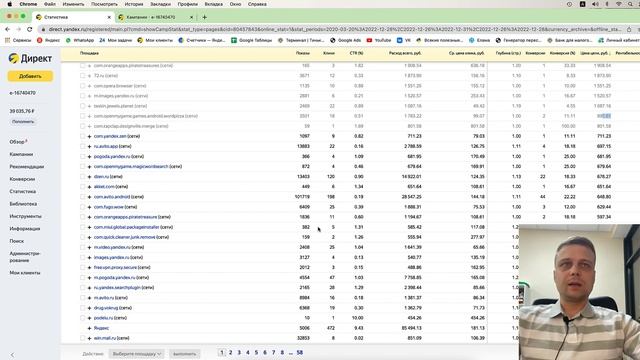Viewport: 640px width, 360px height.
Task: Expand the m.avito.ru row plus
Action: (89, 298)
